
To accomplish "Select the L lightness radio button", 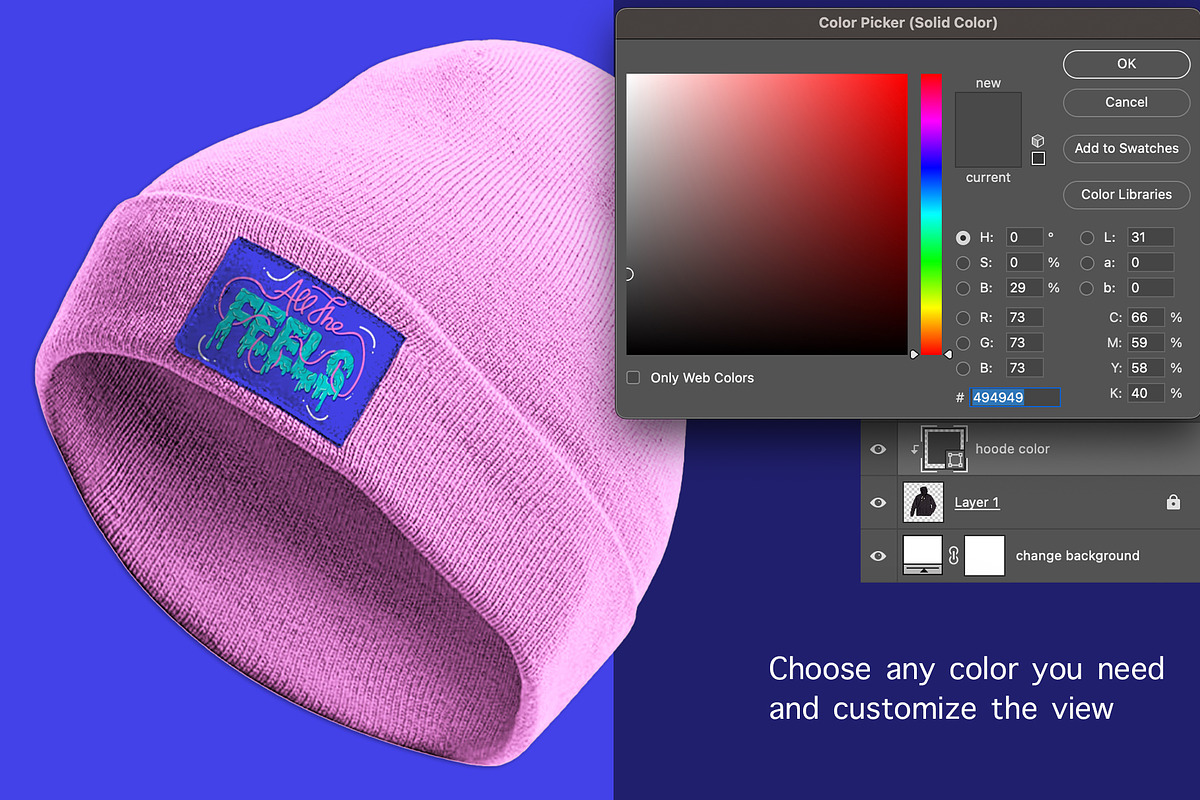I will 1087,238.
